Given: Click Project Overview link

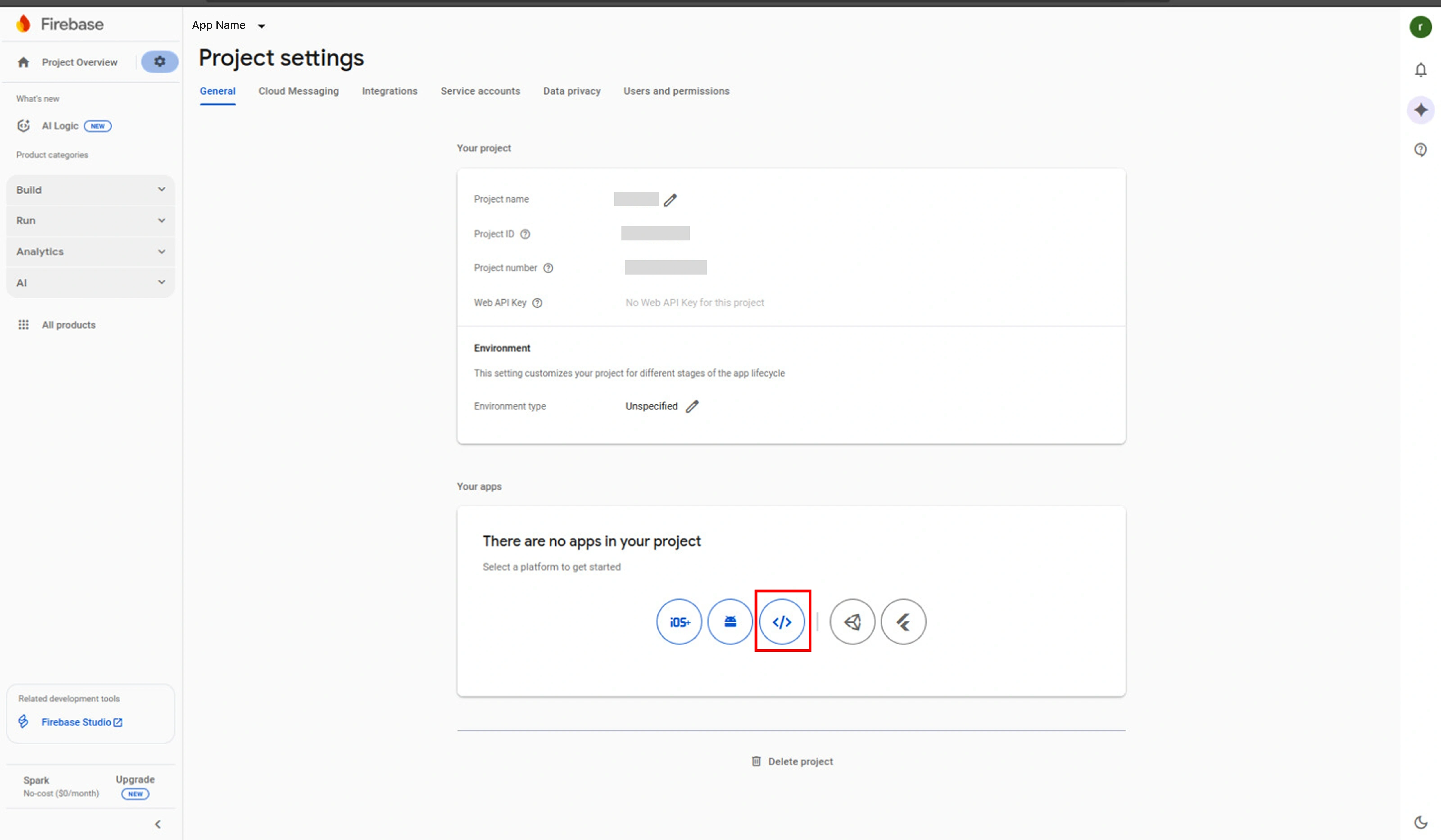Looking at the screenshot, I should click(79, 62).
